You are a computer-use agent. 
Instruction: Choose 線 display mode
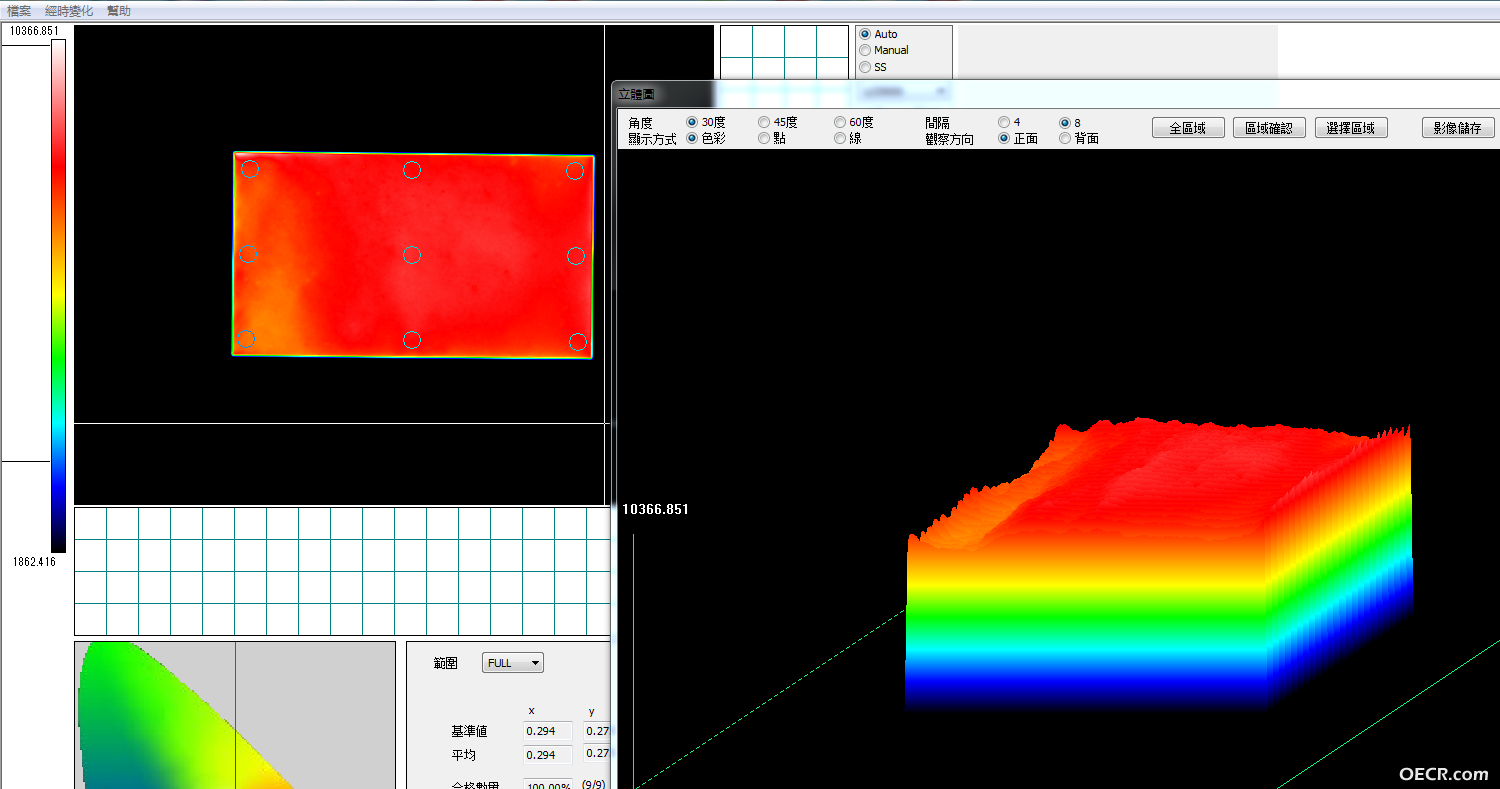[840, 138]
